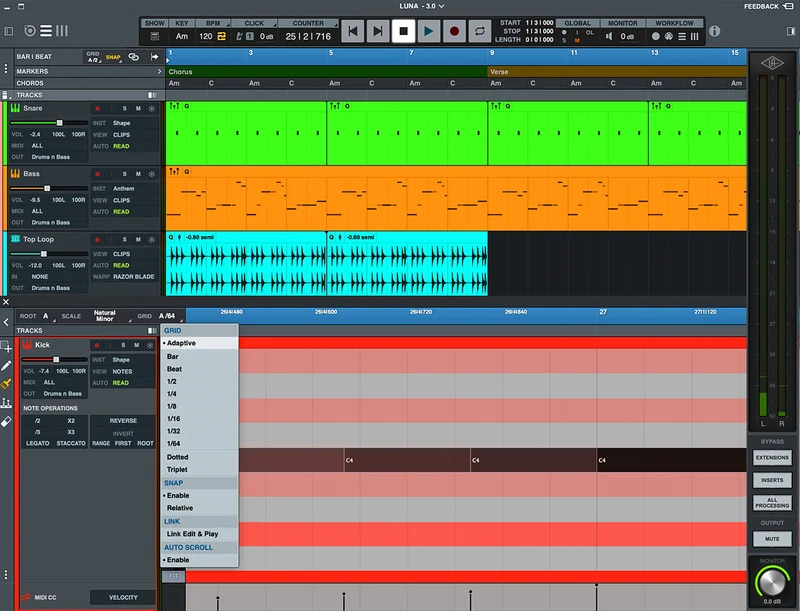Open the Natural Minor scale dropdown

point(105,316)
